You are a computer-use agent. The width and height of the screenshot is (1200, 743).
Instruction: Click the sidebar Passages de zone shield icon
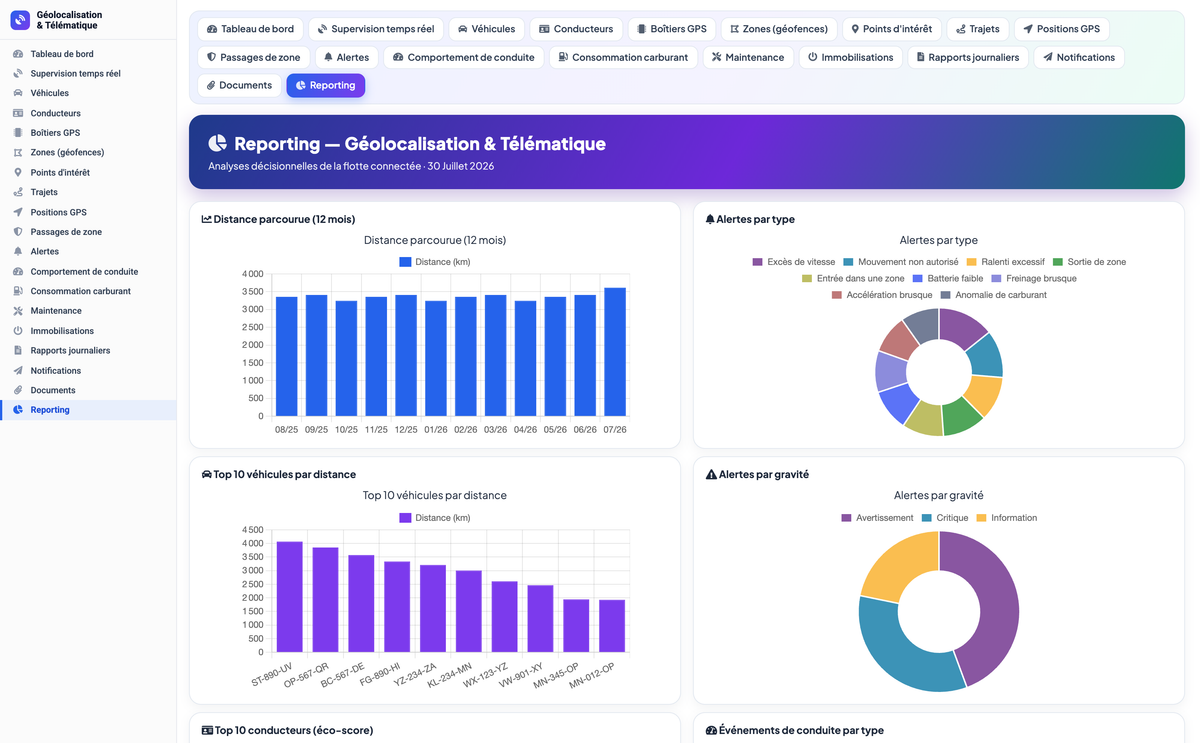(18, 232)
